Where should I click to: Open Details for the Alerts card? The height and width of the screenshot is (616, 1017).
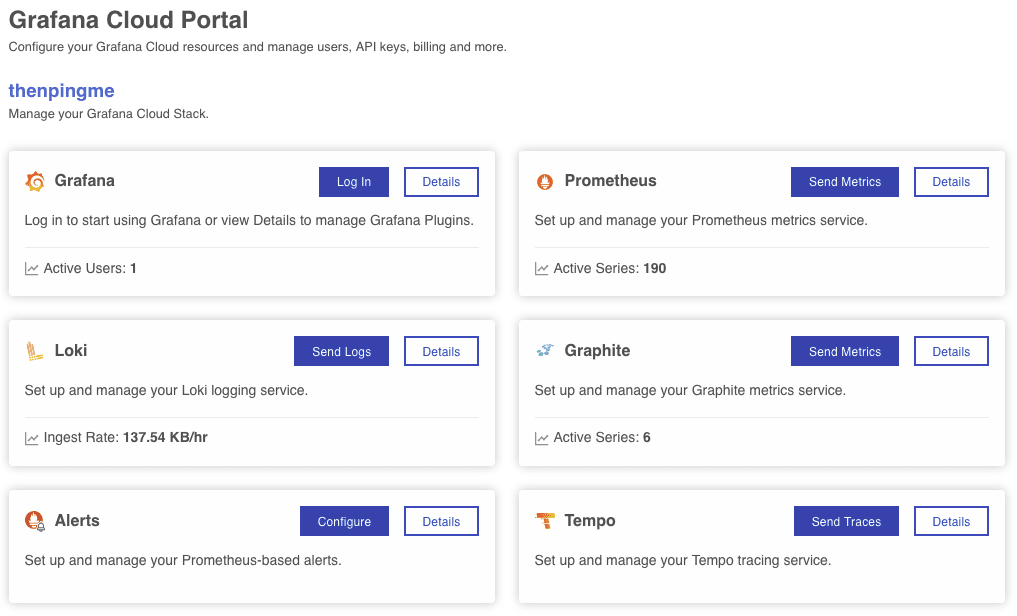[x=441, y=521]
